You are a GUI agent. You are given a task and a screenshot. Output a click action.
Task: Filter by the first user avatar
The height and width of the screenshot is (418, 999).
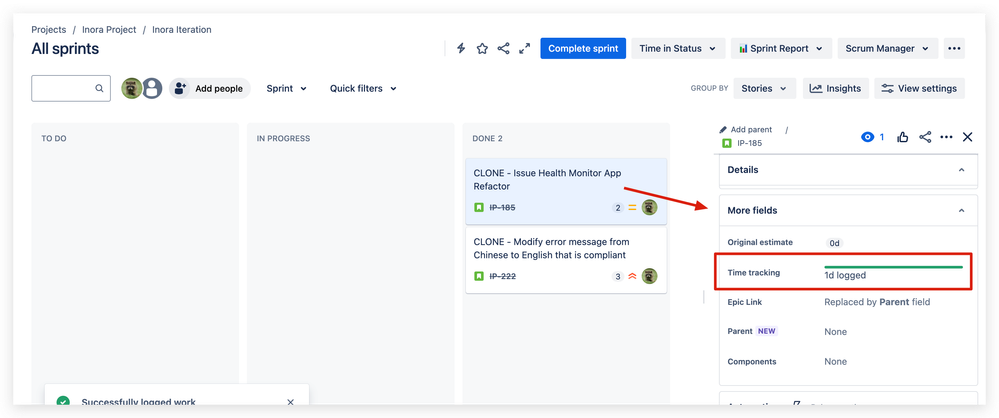tap(132, 89)
